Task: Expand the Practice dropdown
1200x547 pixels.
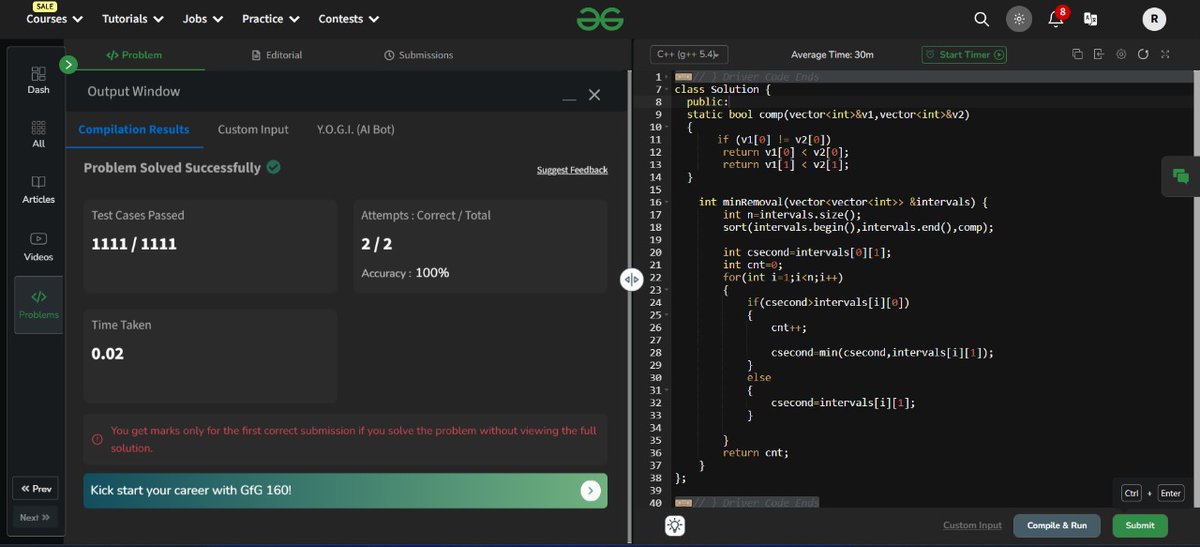Action: pyautogui.click(x=270, y=19)
